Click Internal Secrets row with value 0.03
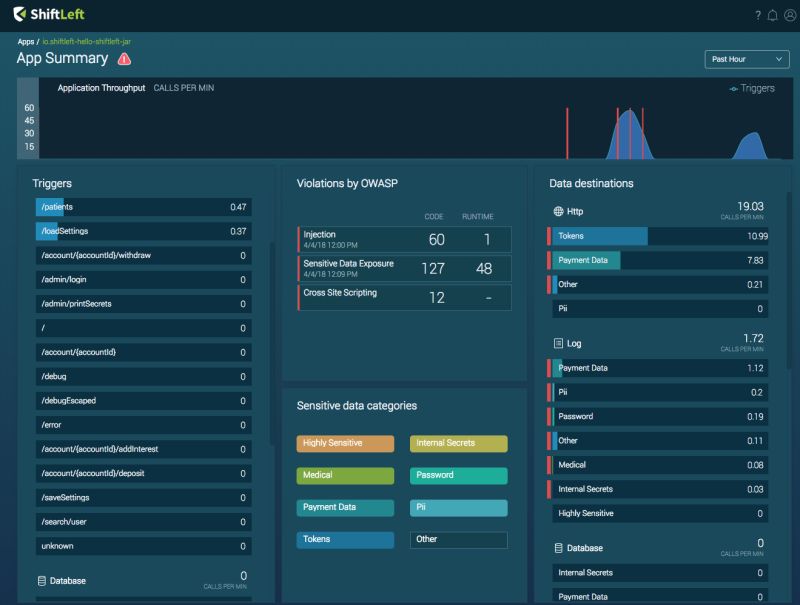The width and height of the screenshot is (800, 605). 658,489
